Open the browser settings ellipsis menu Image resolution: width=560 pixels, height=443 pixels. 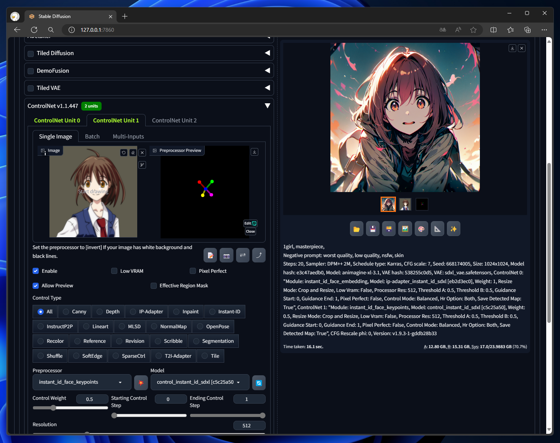point(544,30)
